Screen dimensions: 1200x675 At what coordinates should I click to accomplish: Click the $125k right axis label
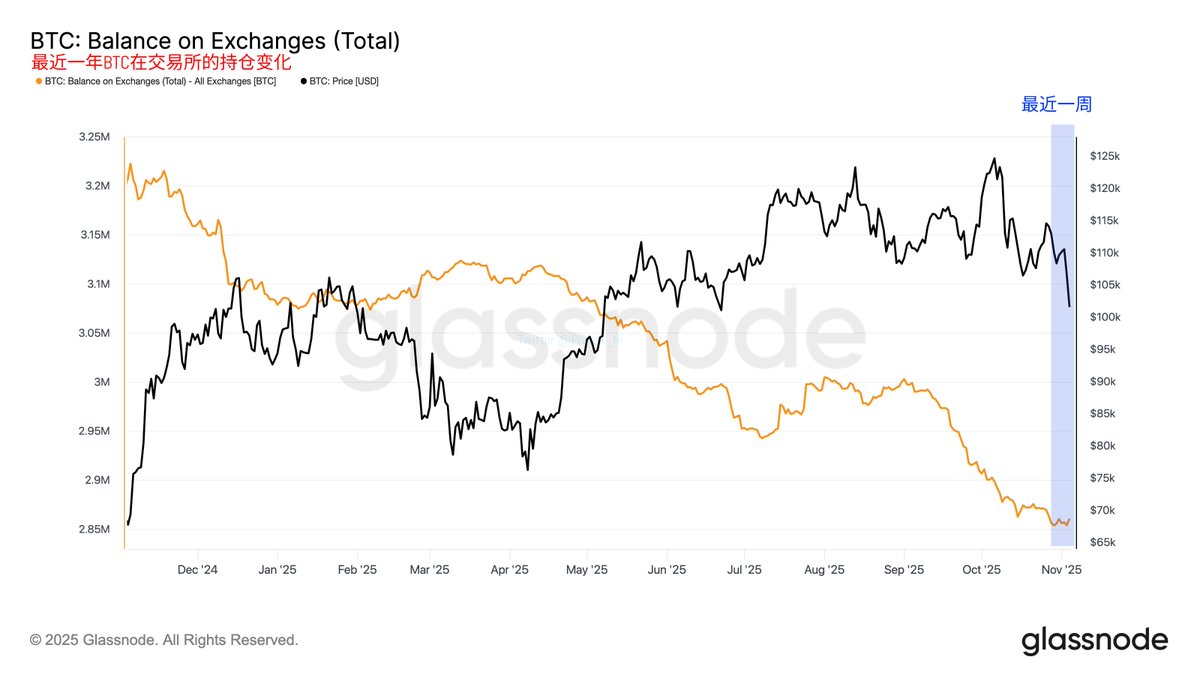pyautogui.click(x=1104, y=156)
